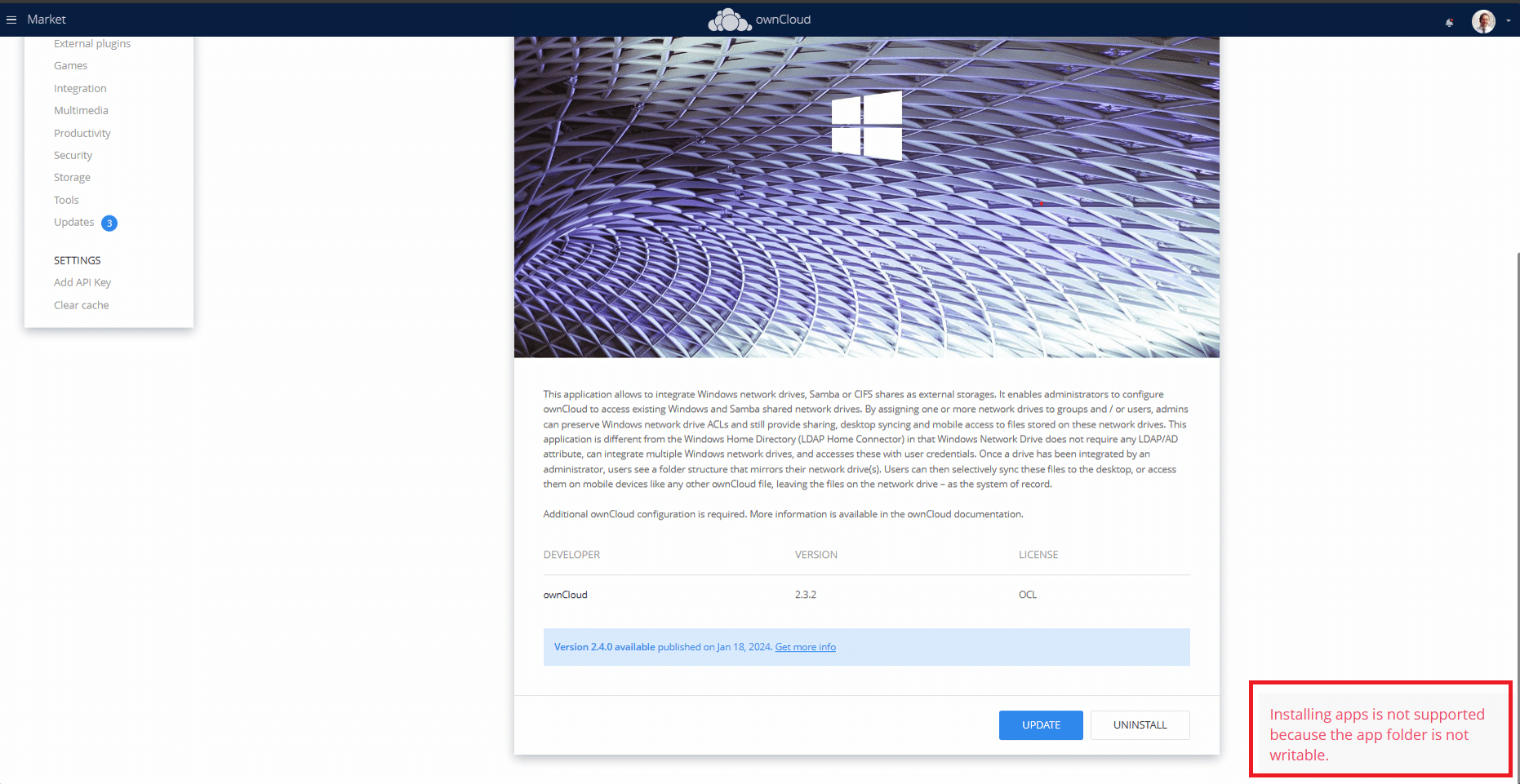This screenshot has width=1520, height=784.
Task: Click the Market title in the header
Action: pos(47,20)
